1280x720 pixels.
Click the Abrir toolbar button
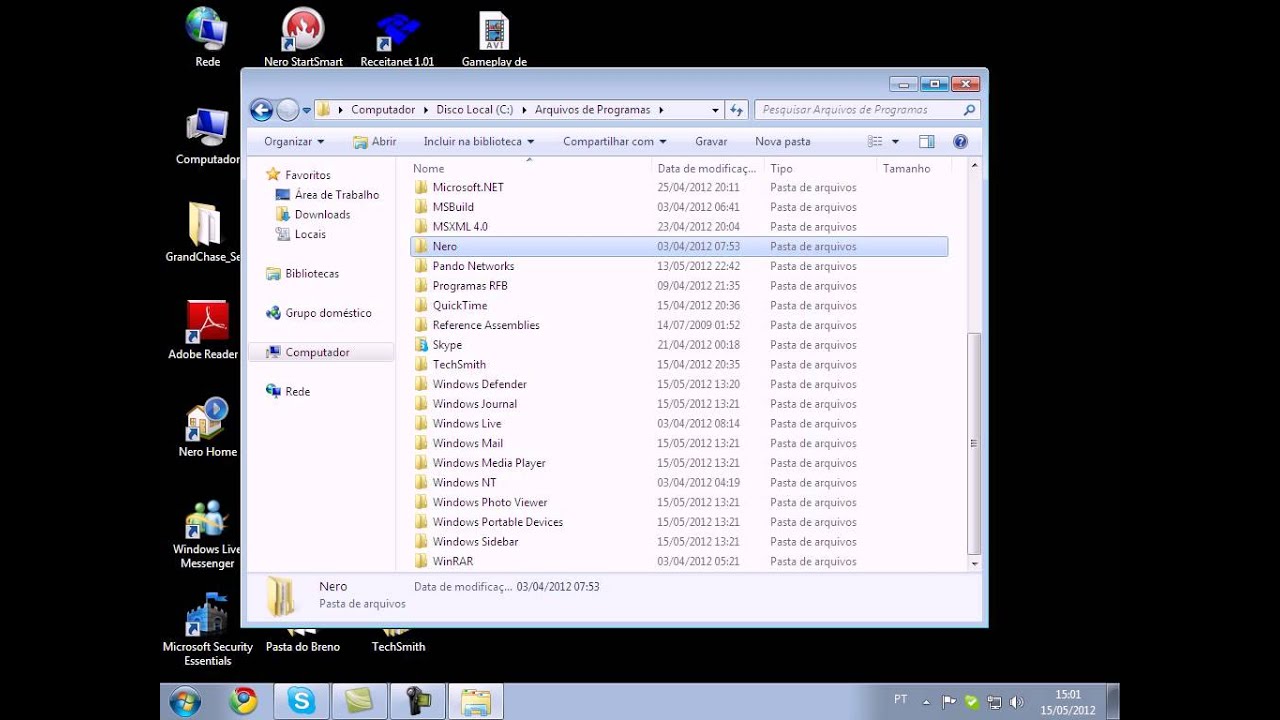pos(375,142)
